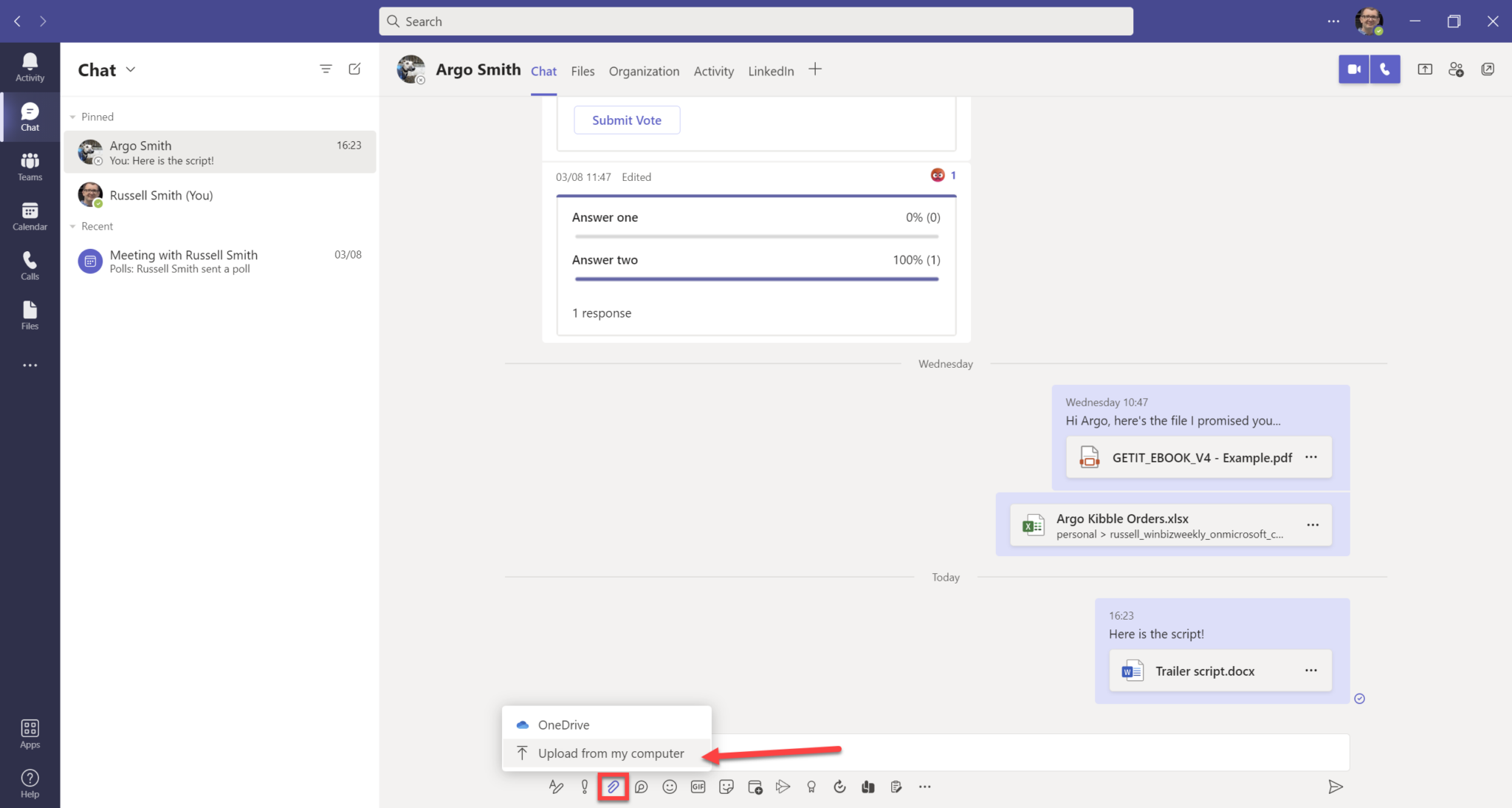Open more options for Trailer script.docx

1311,670
